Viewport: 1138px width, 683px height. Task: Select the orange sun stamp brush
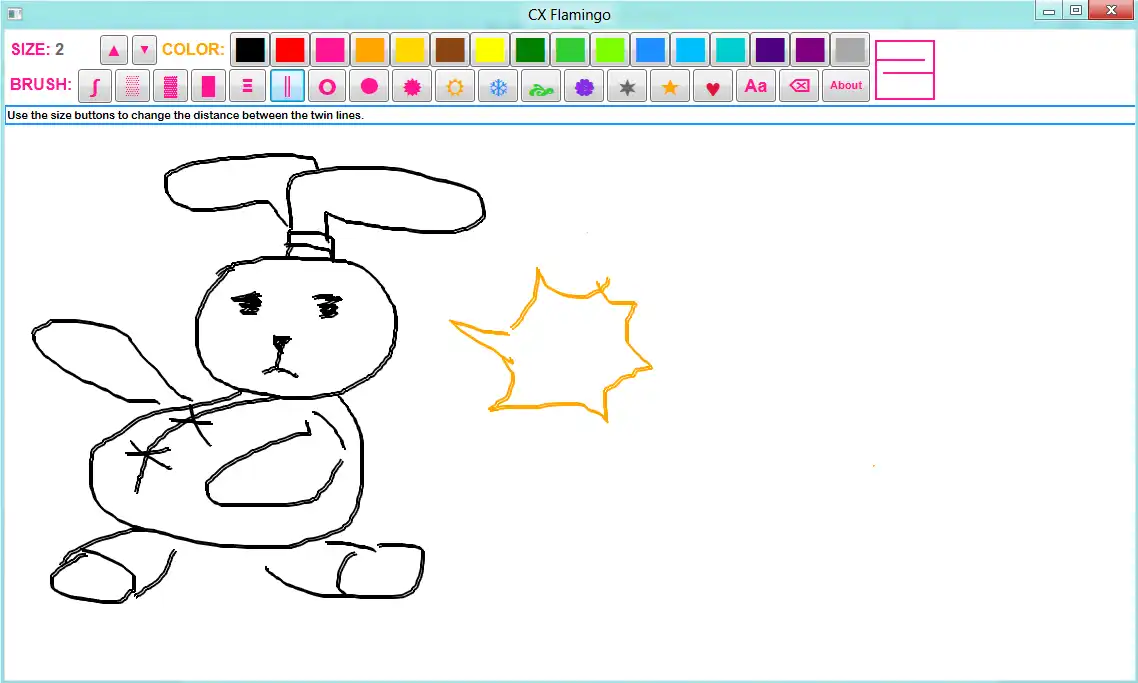point(455,86)
